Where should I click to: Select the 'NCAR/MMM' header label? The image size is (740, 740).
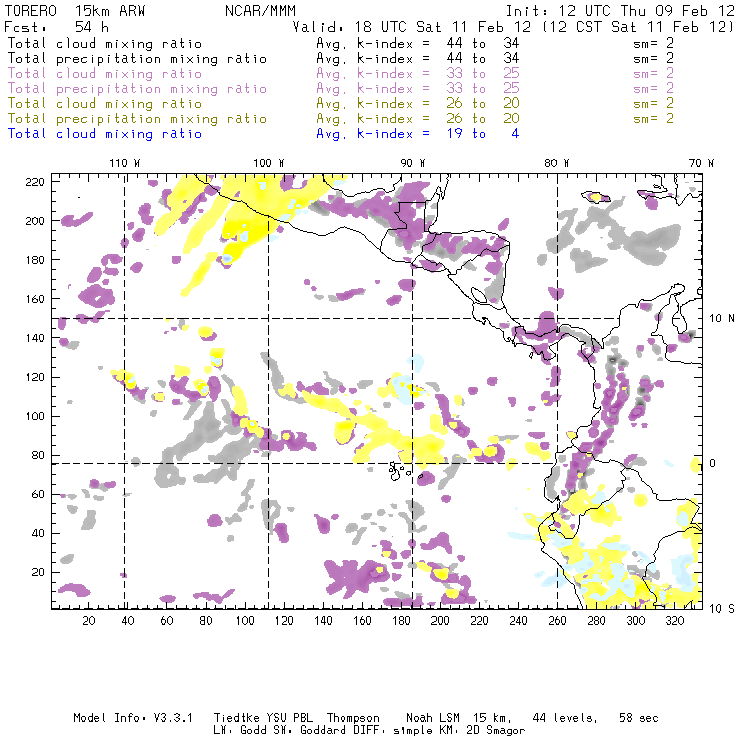pyautogui.click(x=260, y=11)
